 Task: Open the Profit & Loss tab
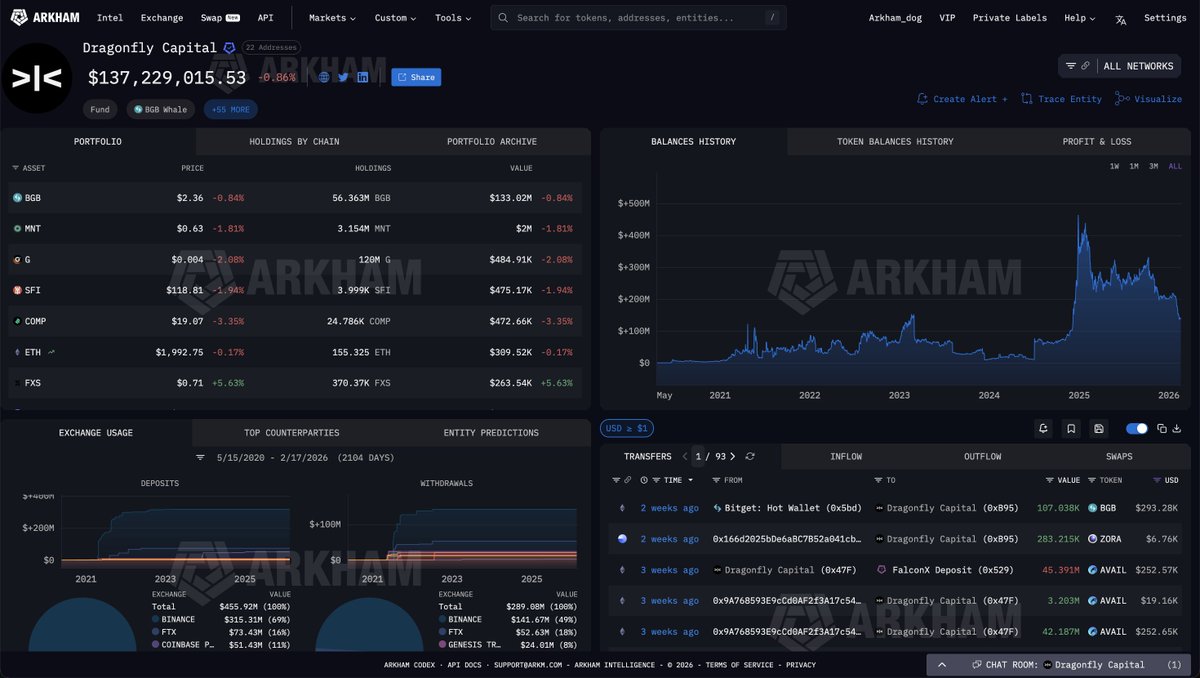1096,142
